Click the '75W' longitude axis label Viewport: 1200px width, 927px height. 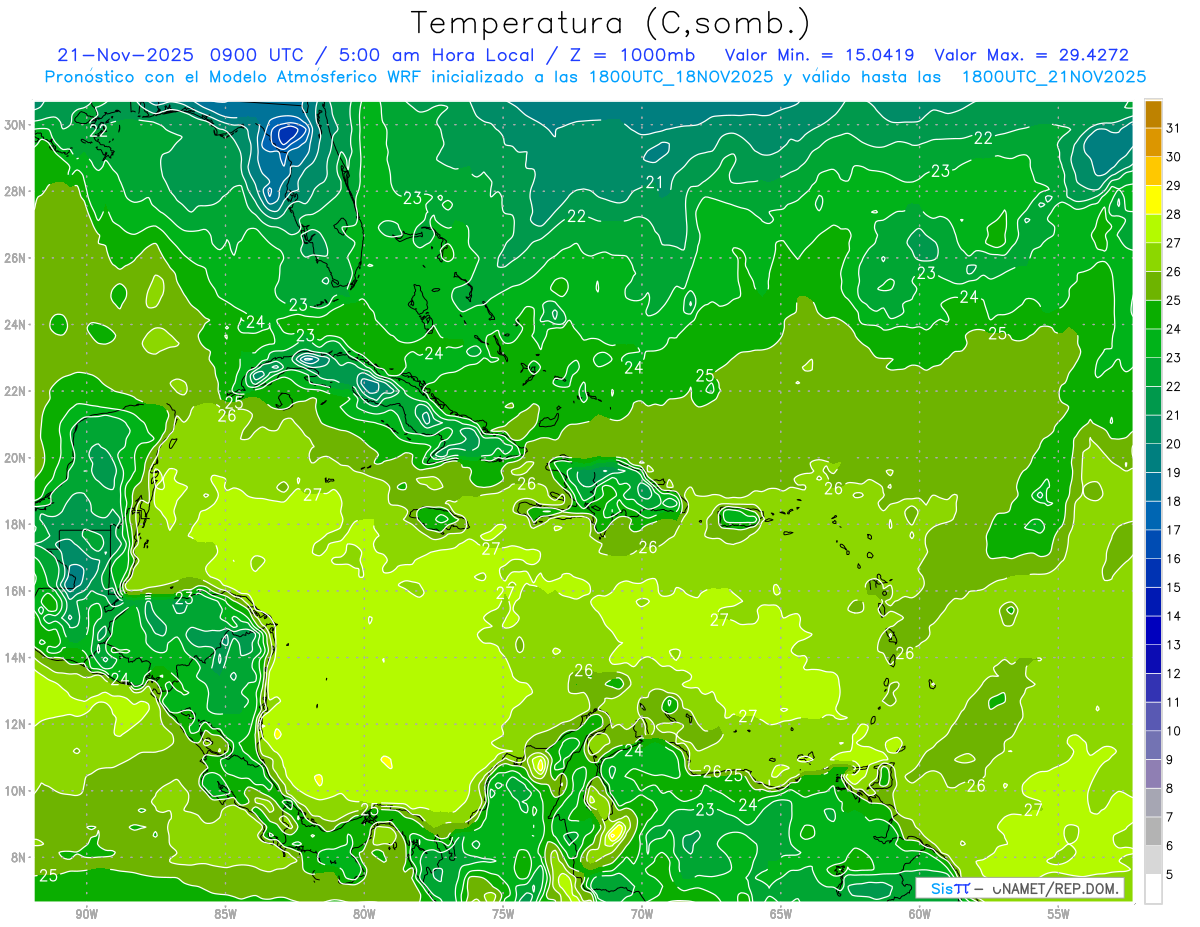point(503,914)
